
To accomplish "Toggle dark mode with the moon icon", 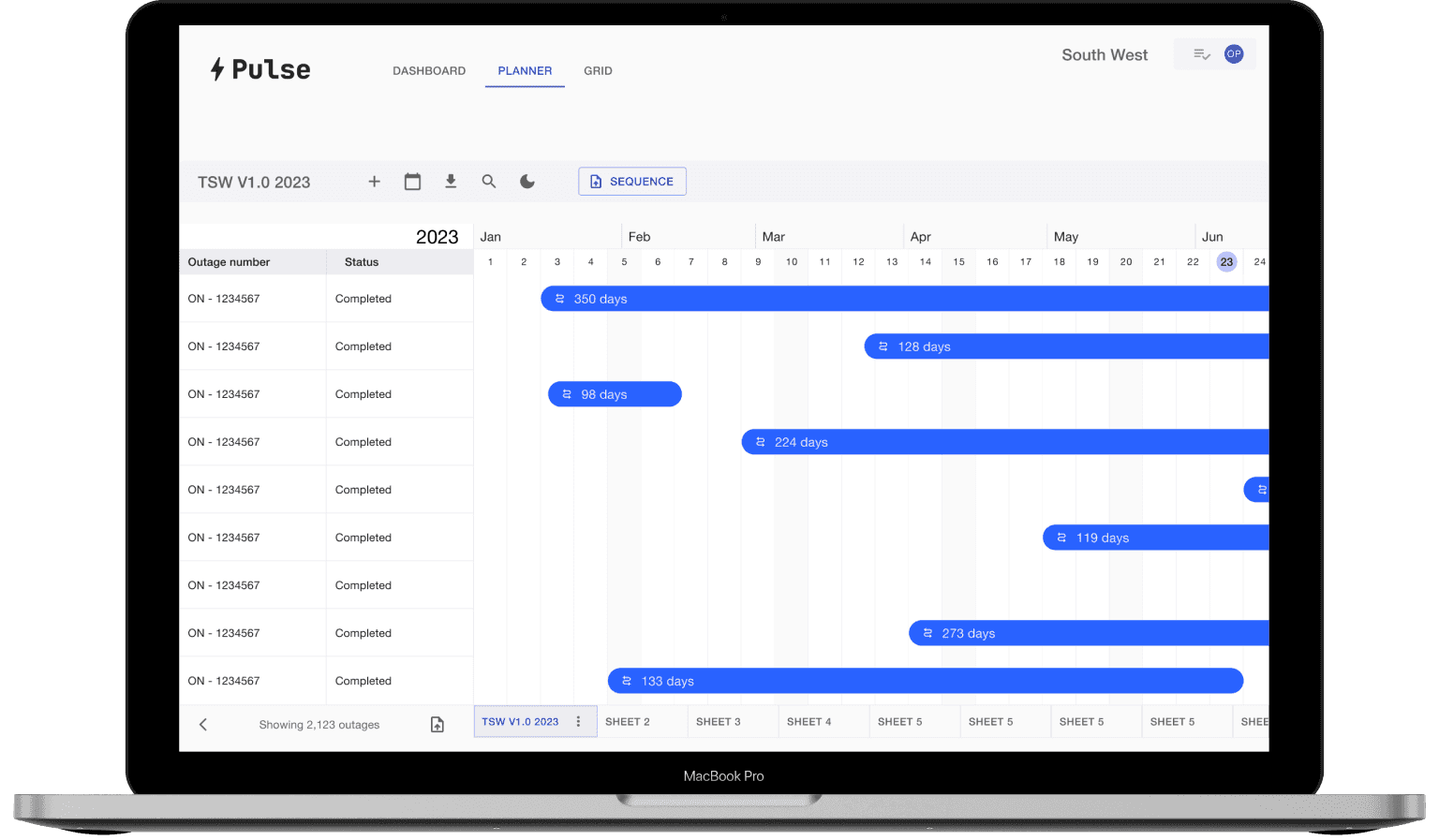I will [527, 182].
